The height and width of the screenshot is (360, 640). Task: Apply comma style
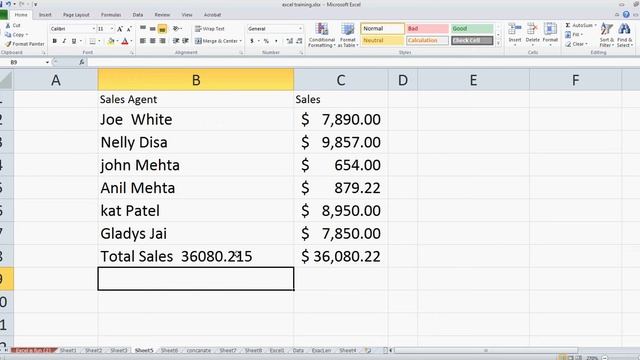pyautogui.click(x=276, y=41)
